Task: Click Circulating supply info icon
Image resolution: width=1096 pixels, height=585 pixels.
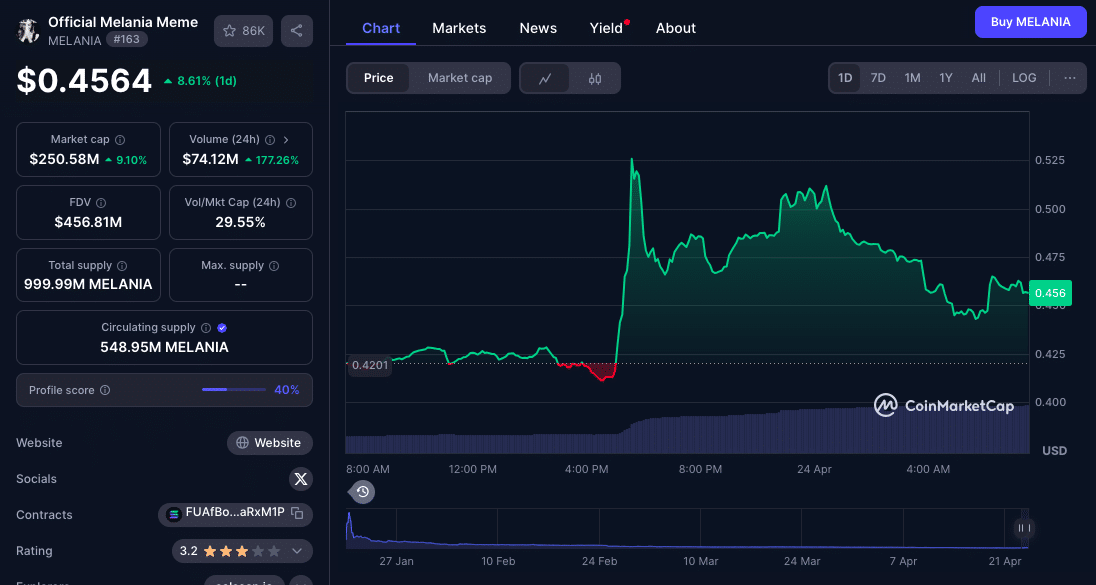Action: pyautogui.click(x=206, y=328)
